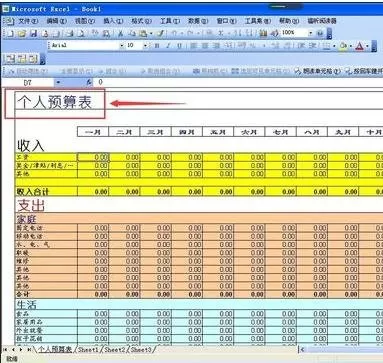Screen dimensions: 383x363
Task: Select the 个人预算表 title cell
Action: tap(54, 102)
